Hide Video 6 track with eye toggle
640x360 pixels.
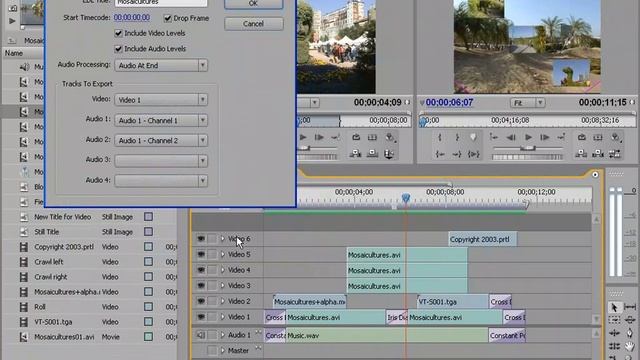pyautogui.click(x=201, y=239)
